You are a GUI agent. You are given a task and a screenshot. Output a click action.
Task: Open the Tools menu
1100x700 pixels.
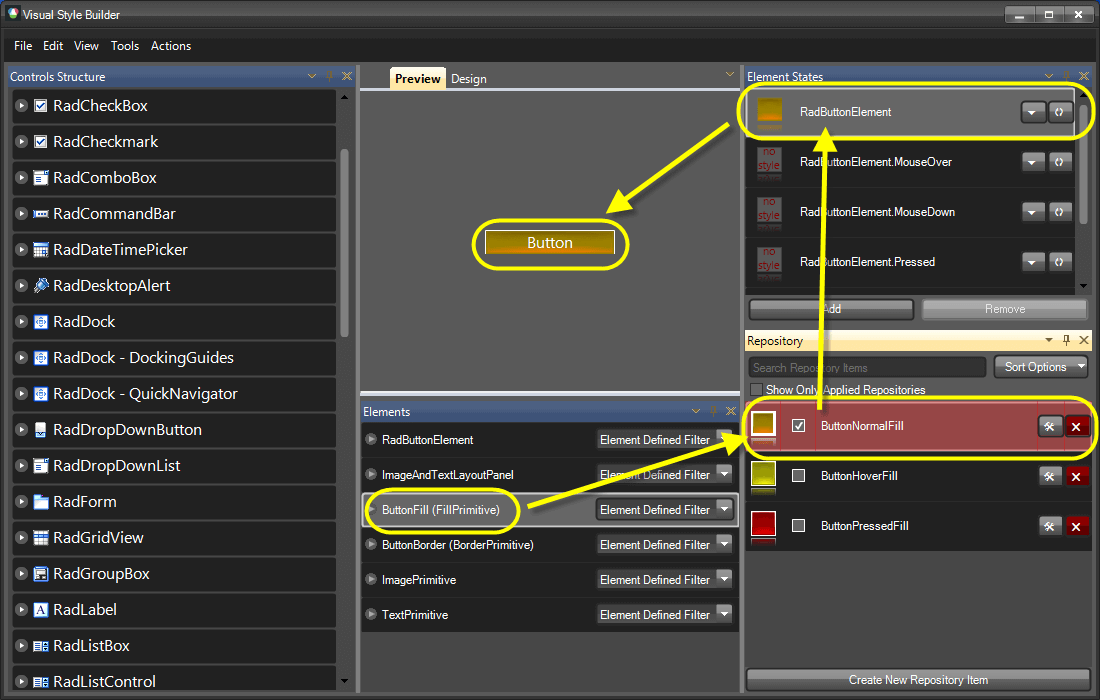(125, 46)
